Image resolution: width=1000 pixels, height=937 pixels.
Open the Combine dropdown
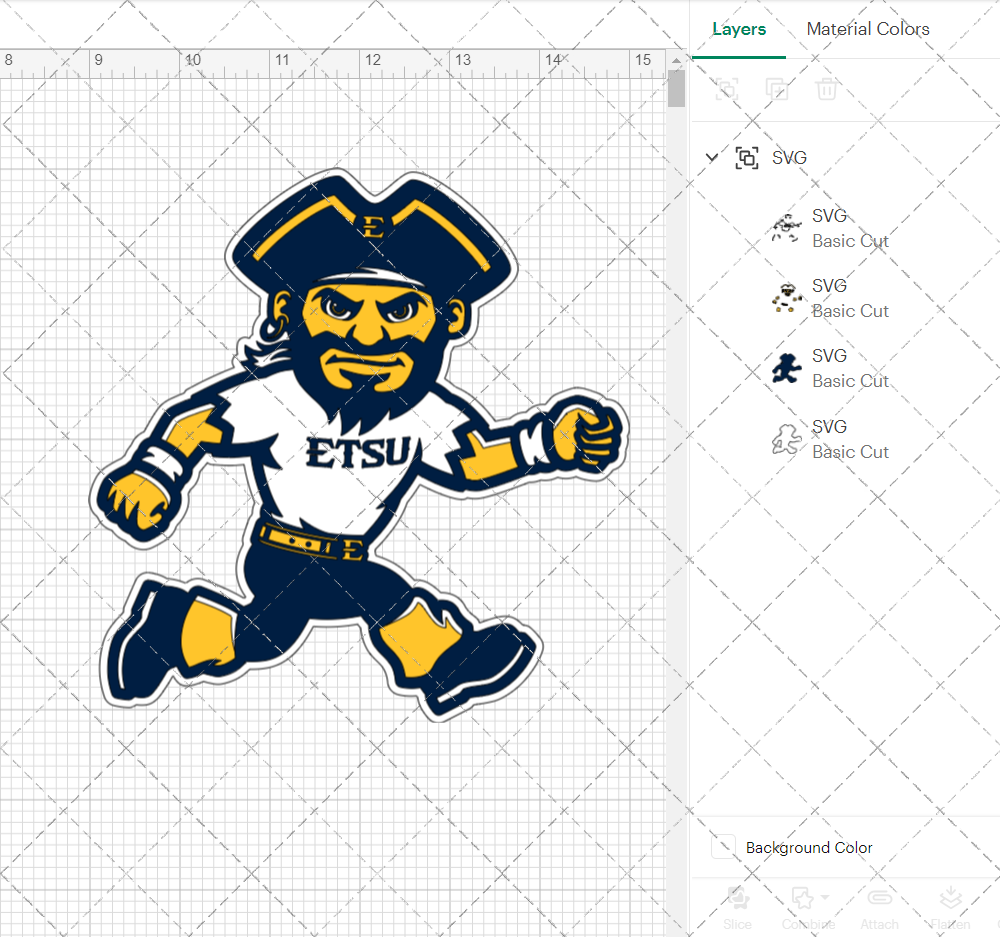tap(809, 908)
